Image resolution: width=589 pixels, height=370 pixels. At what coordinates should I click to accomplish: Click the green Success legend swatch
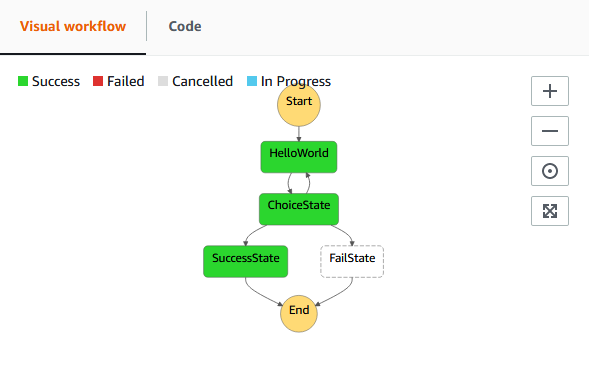23,81
